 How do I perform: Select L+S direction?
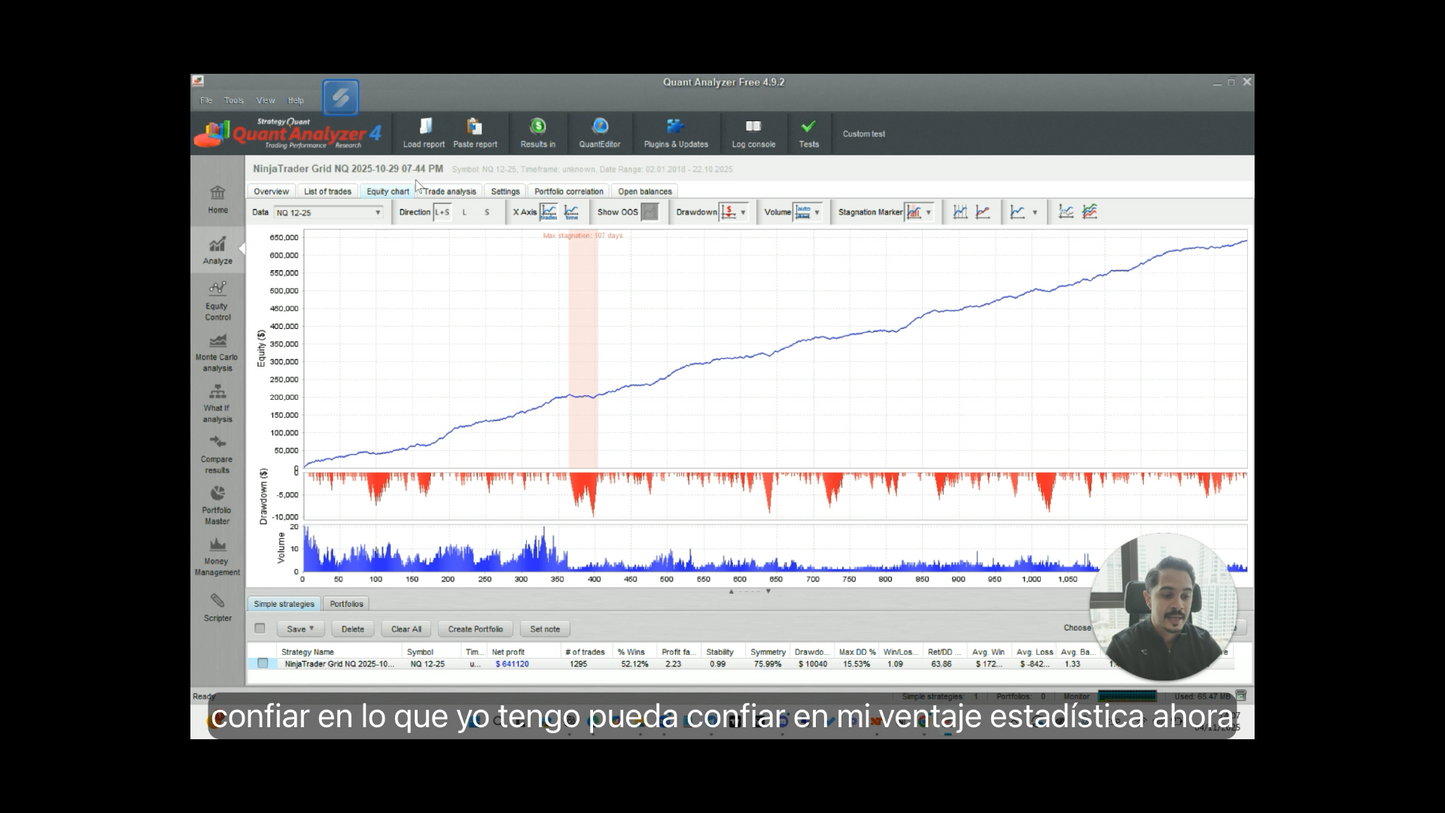point(442,212)
